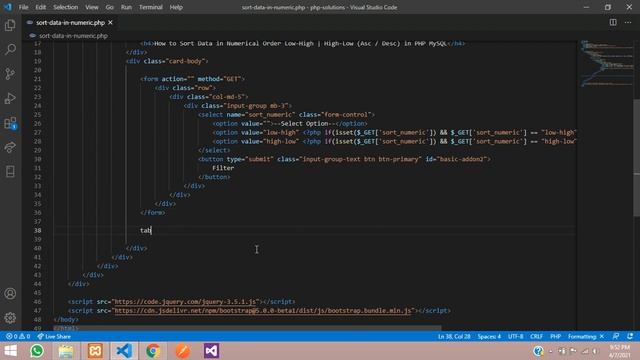Place cursor on line 38 with text tab
This screenshot has height=360, width=640.
(145, 230)
